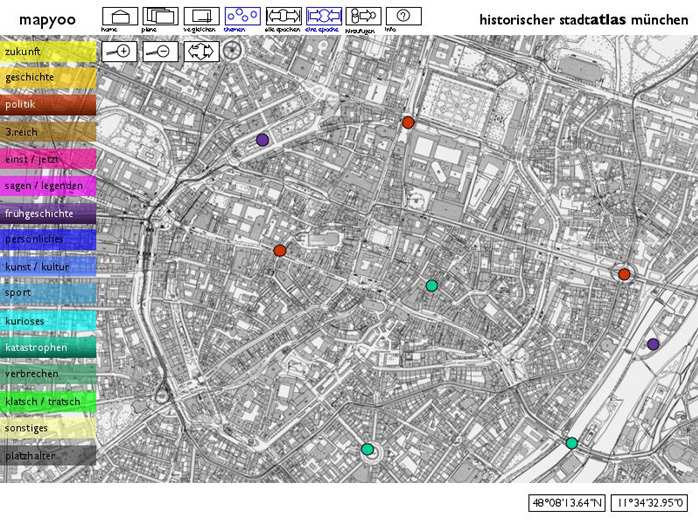
Task: Click the frühgeschichte purple color bar
Action: [x=48, y=213]
